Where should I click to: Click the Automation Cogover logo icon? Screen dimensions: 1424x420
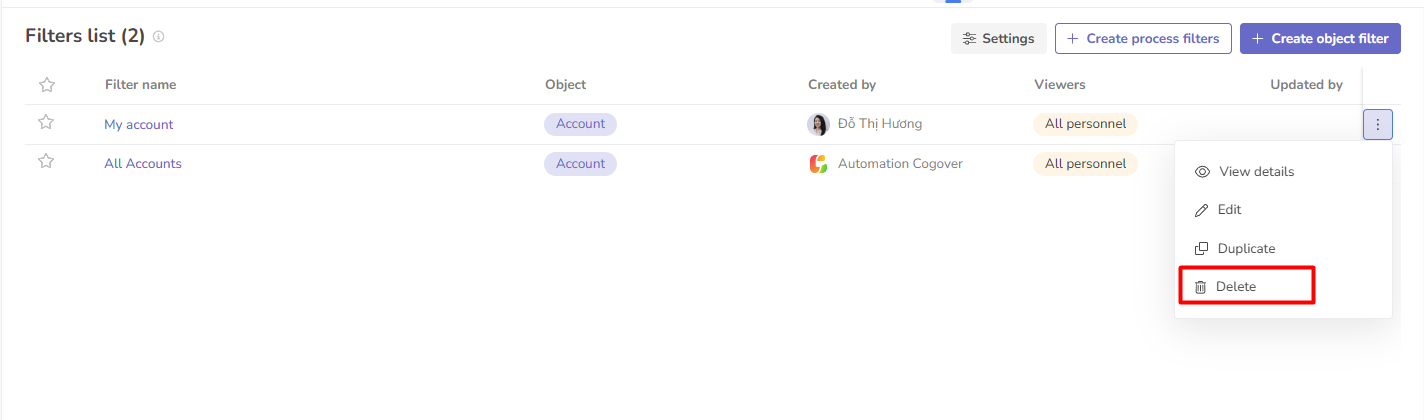818,164
